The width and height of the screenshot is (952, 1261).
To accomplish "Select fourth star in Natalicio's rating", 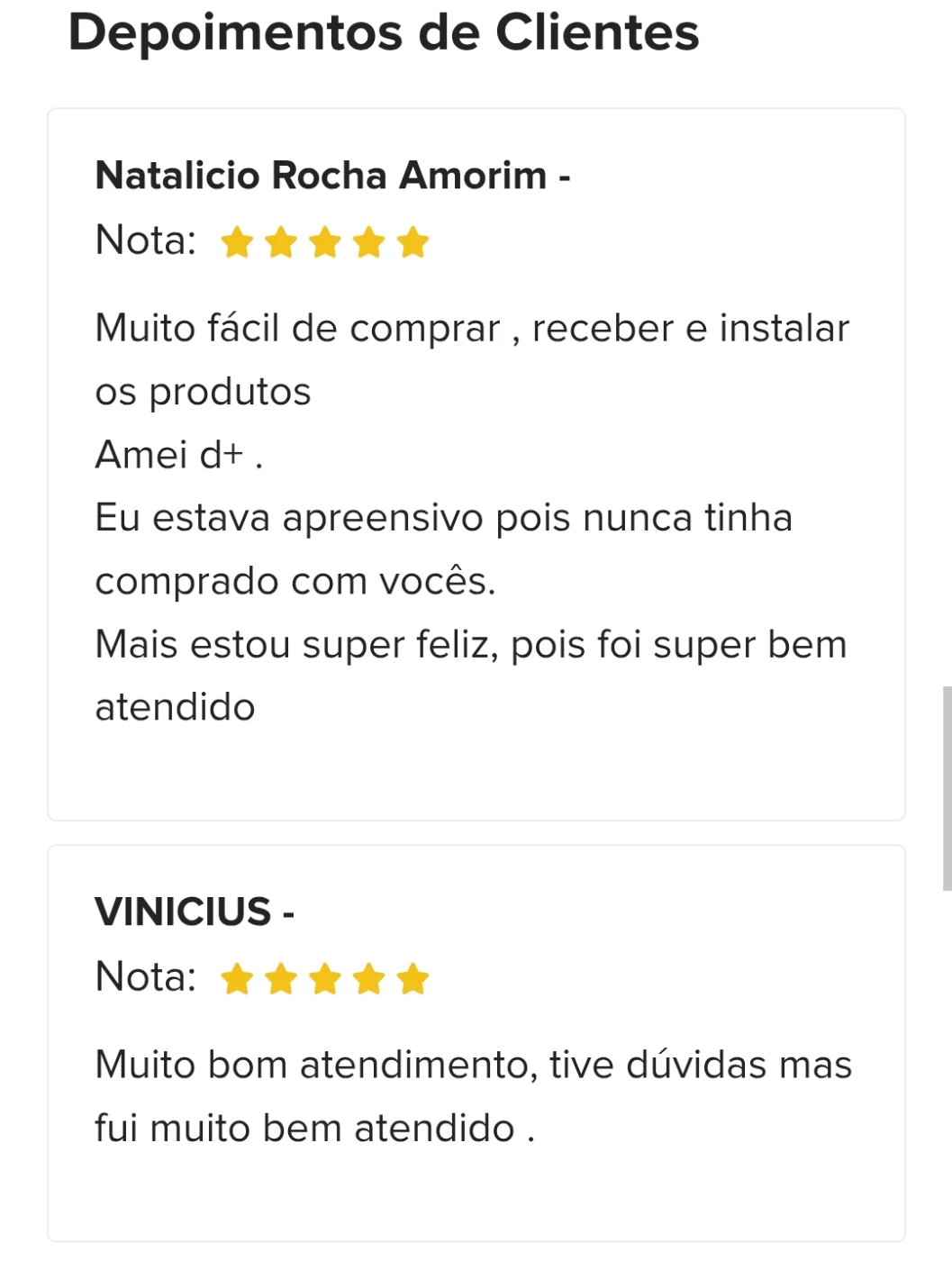I will (x=369, y=242).
